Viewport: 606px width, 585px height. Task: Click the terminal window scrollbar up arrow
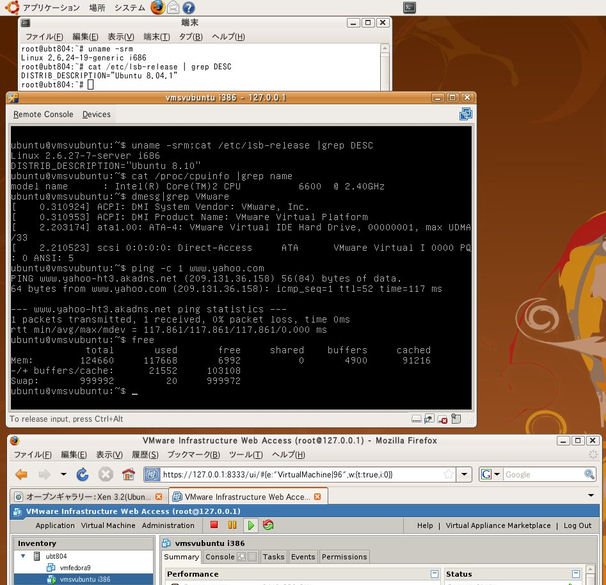[385, 48]
